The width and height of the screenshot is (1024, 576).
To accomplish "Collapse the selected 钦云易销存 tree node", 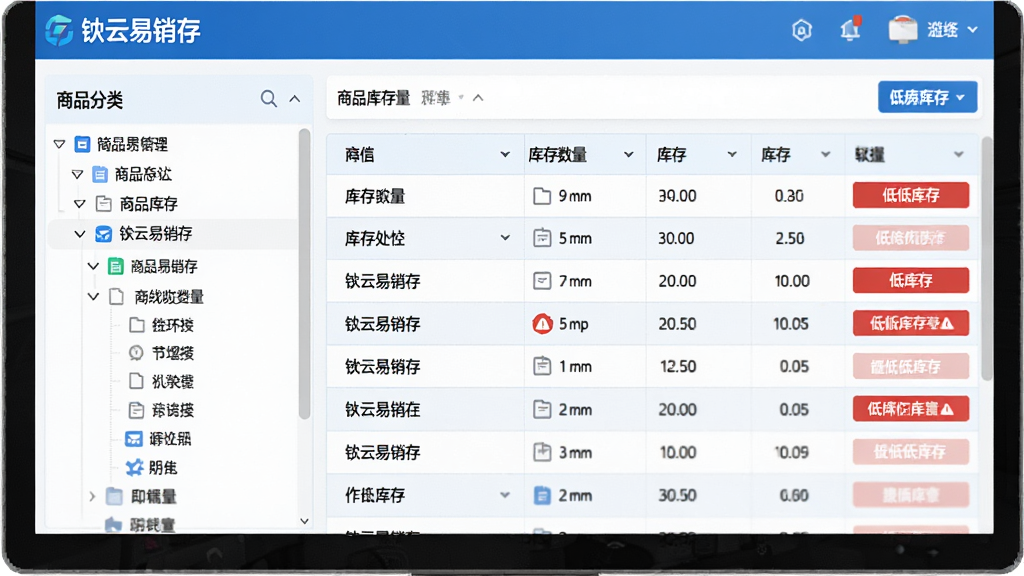I will (x=80, y=234).
